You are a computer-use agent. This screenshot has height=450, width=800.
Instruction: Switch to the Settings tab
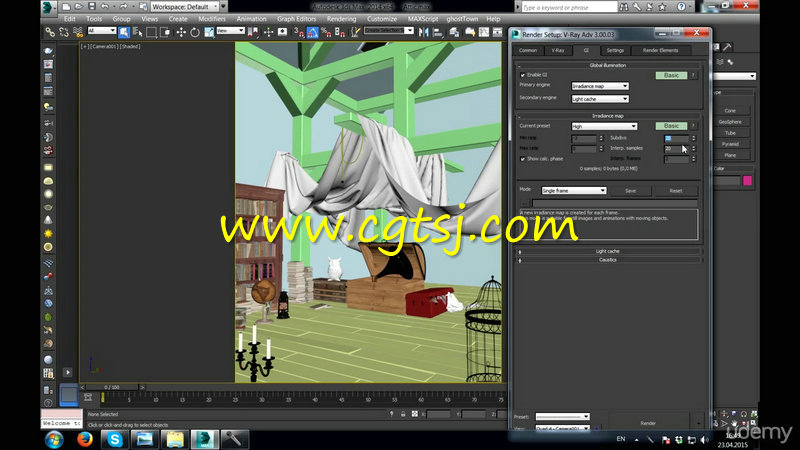pos(615,51)
